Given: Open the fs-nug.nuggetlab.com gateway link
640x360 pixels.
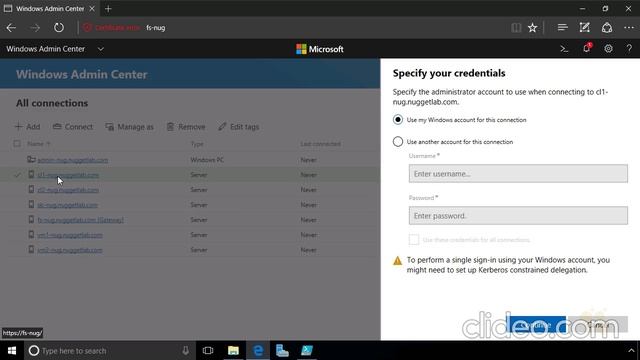Looking at the screenshot, I should coord(80,220).
